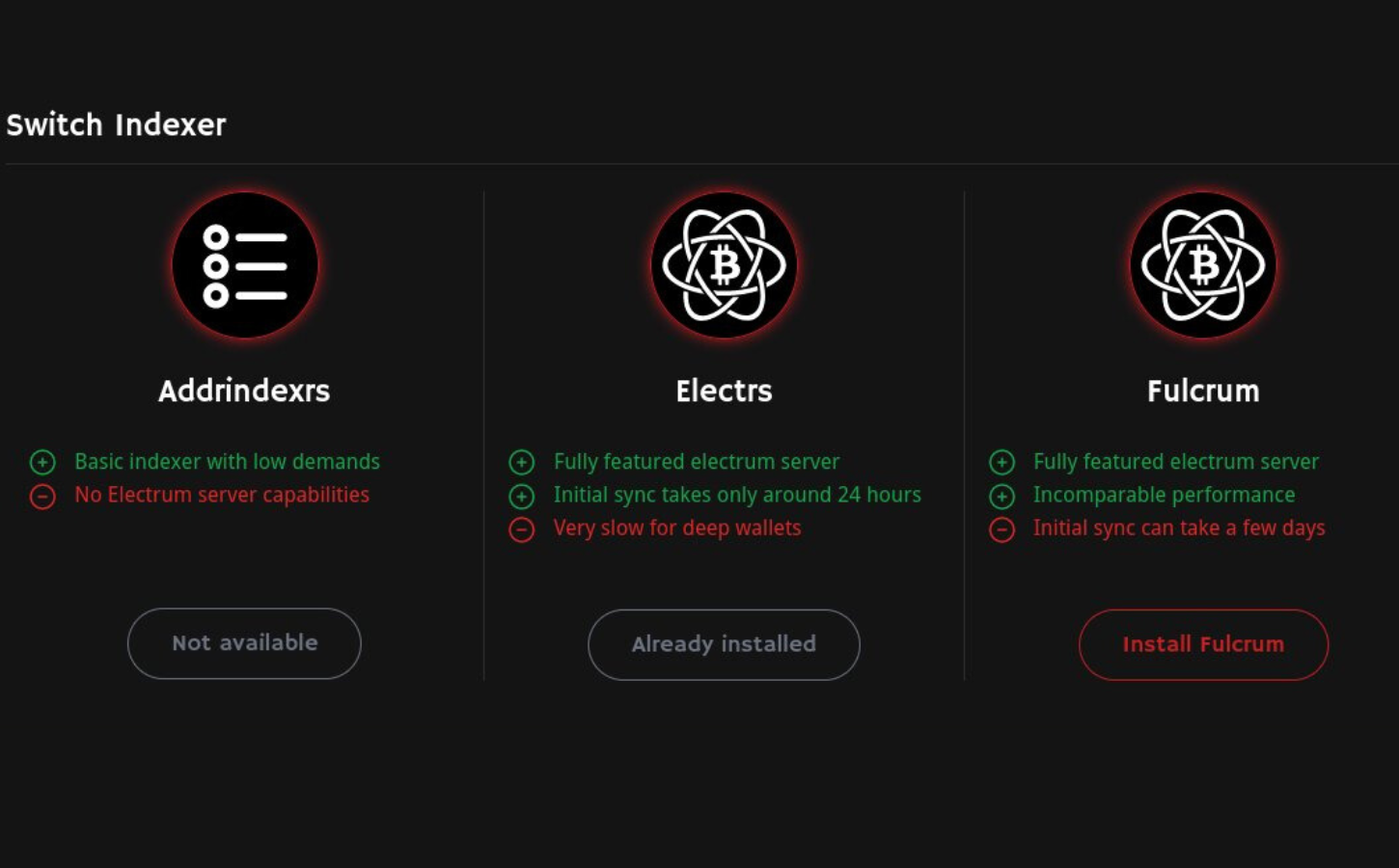
Task: Select the Electrs title text
Action: [x=724, y=391]
